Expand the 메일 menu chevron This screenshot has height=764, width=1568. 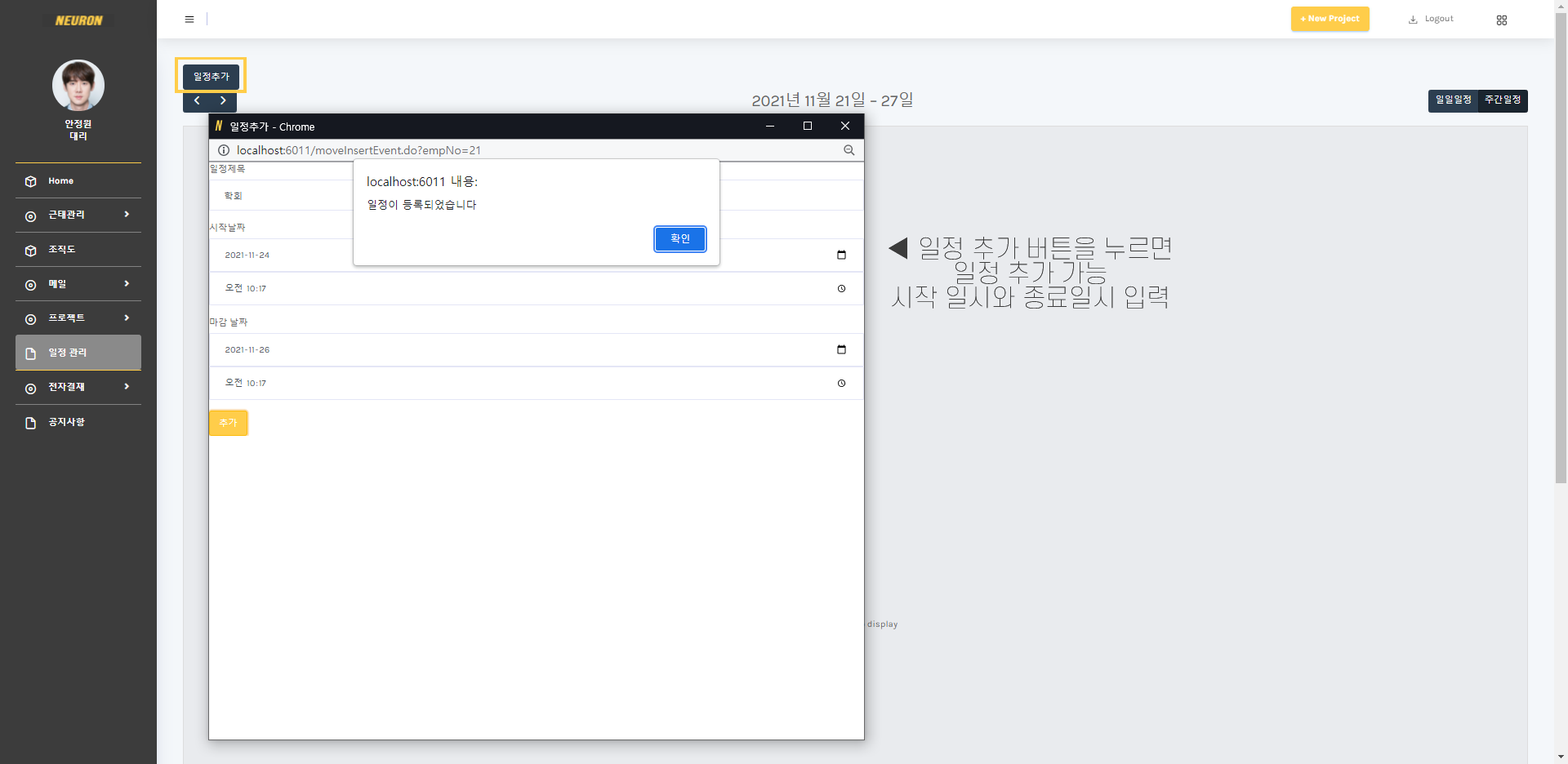click(x=127, y=283)
